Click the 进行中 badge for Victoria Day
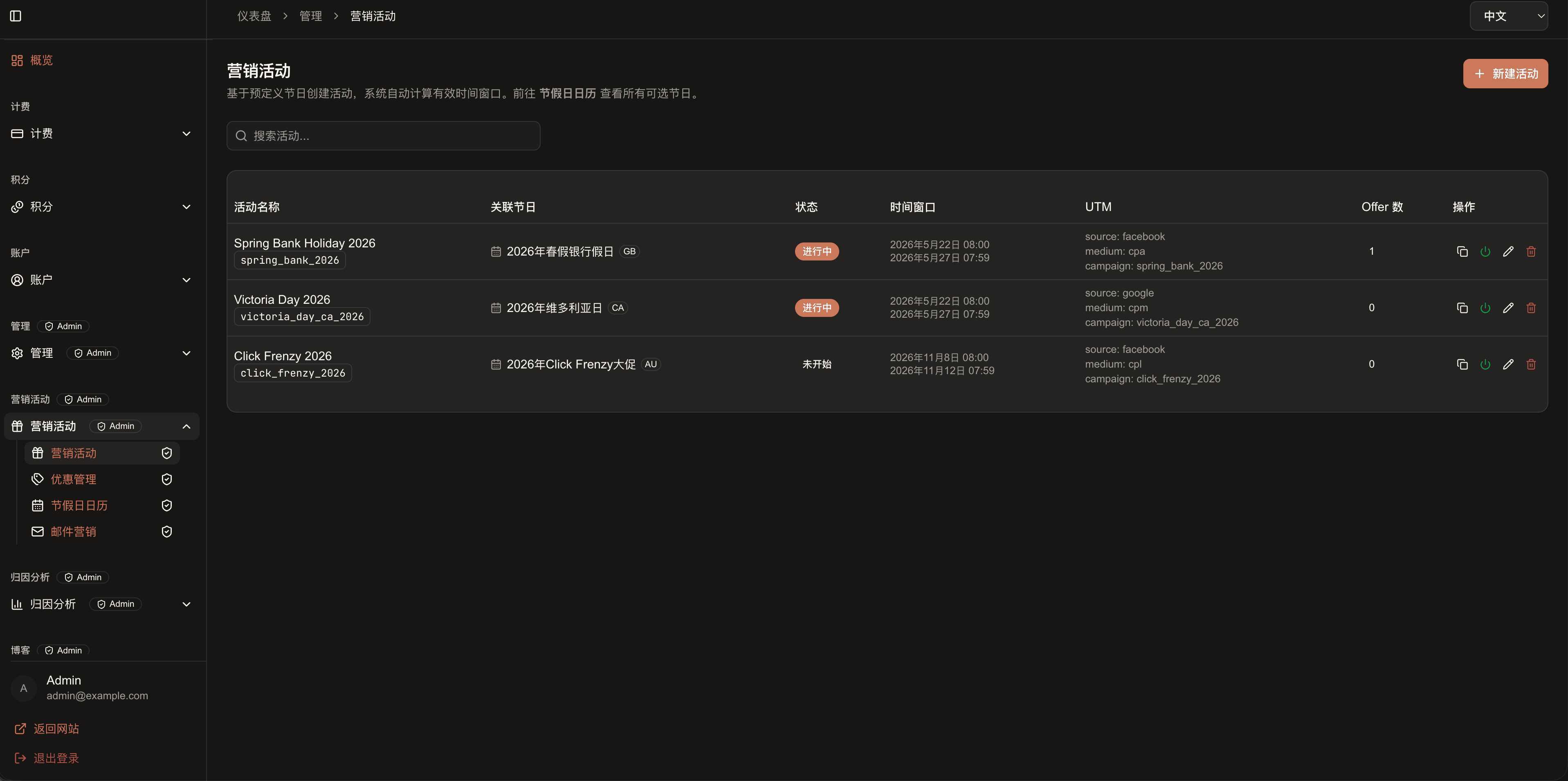The height and width of the screenshot is (781, 1568). (x=816, y=308)
